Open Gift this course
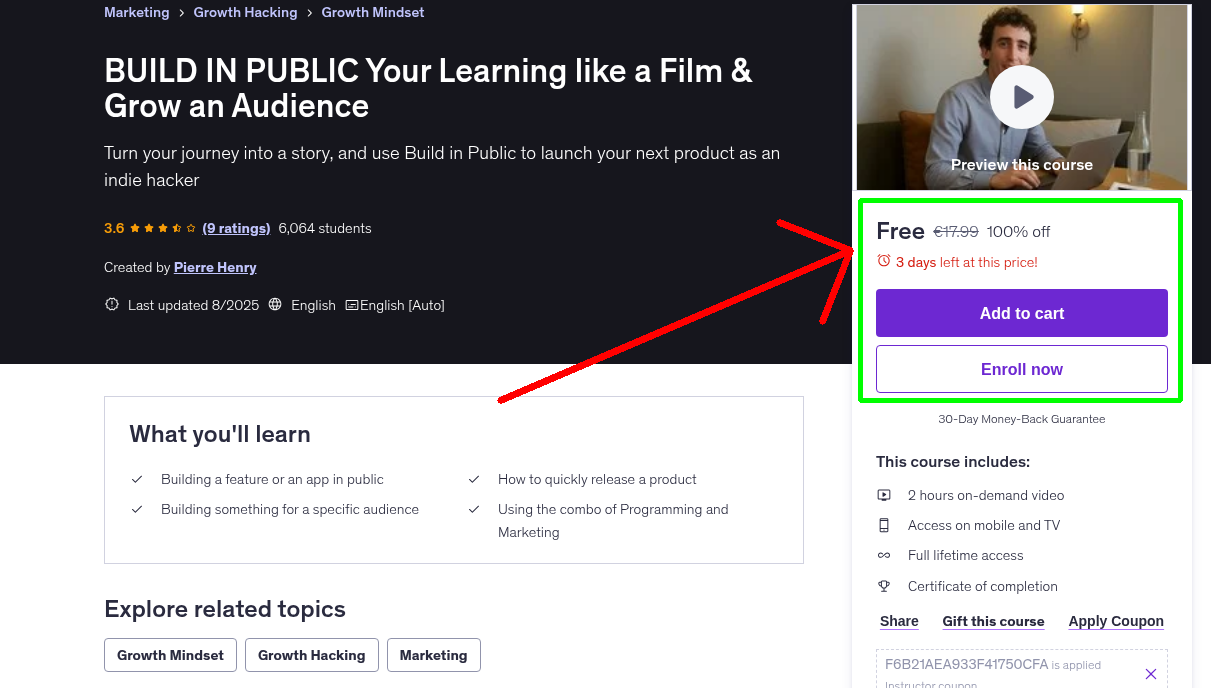Screen dimensions: 1211x688 (x=993, y=620)
